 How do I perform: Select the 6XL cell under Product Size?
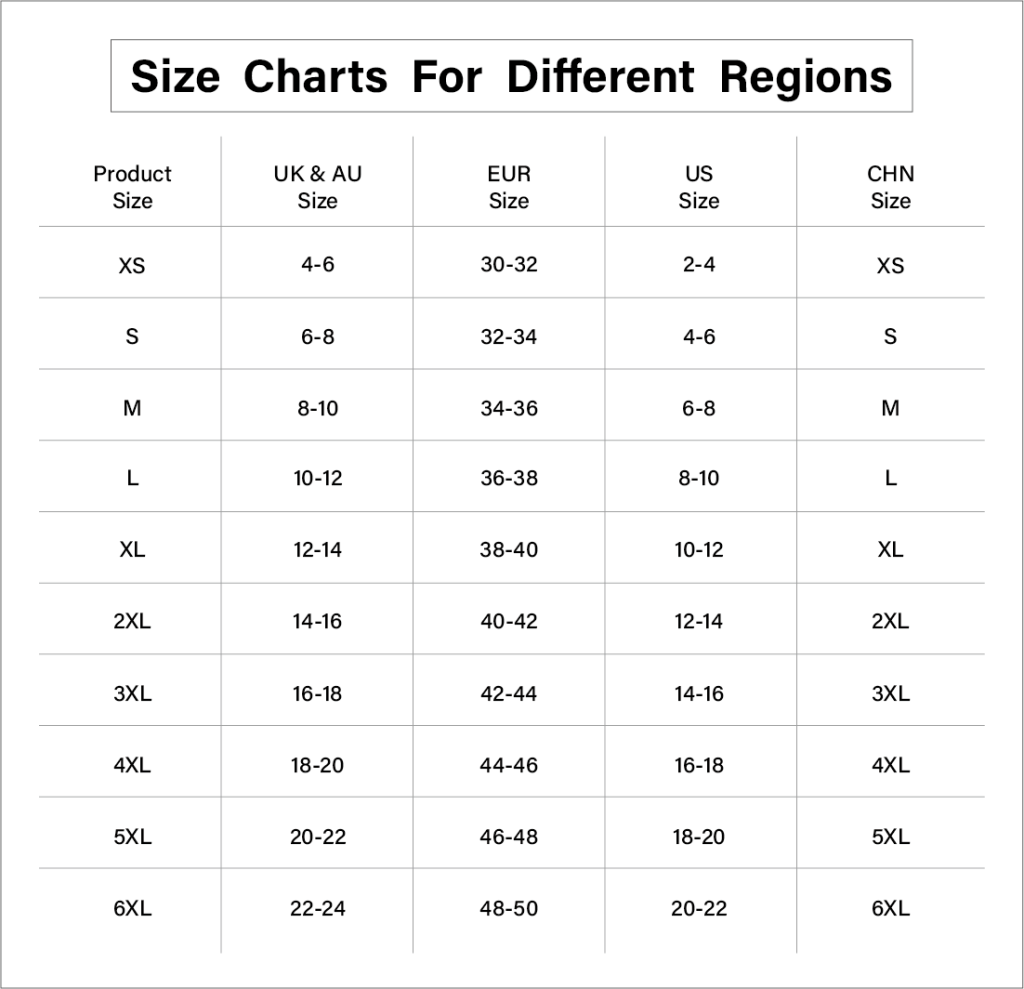tap(132, 908)
